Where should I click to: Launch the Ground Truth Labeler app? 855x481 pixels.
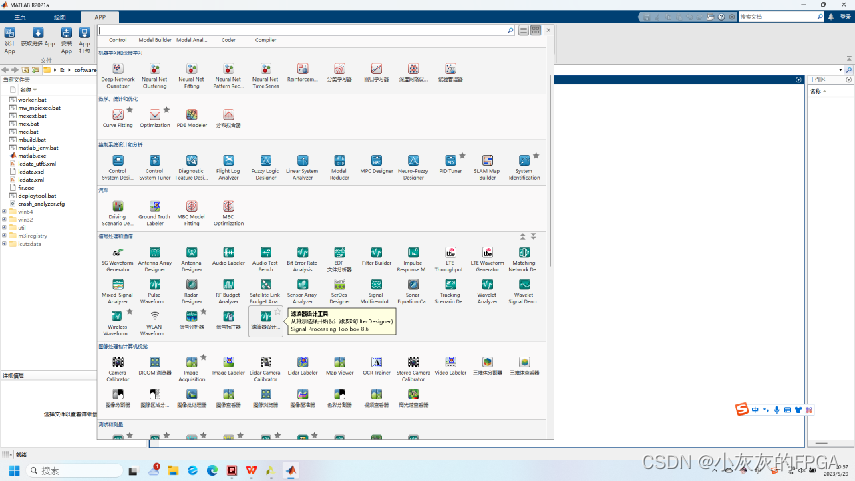[x=155, y=213]
